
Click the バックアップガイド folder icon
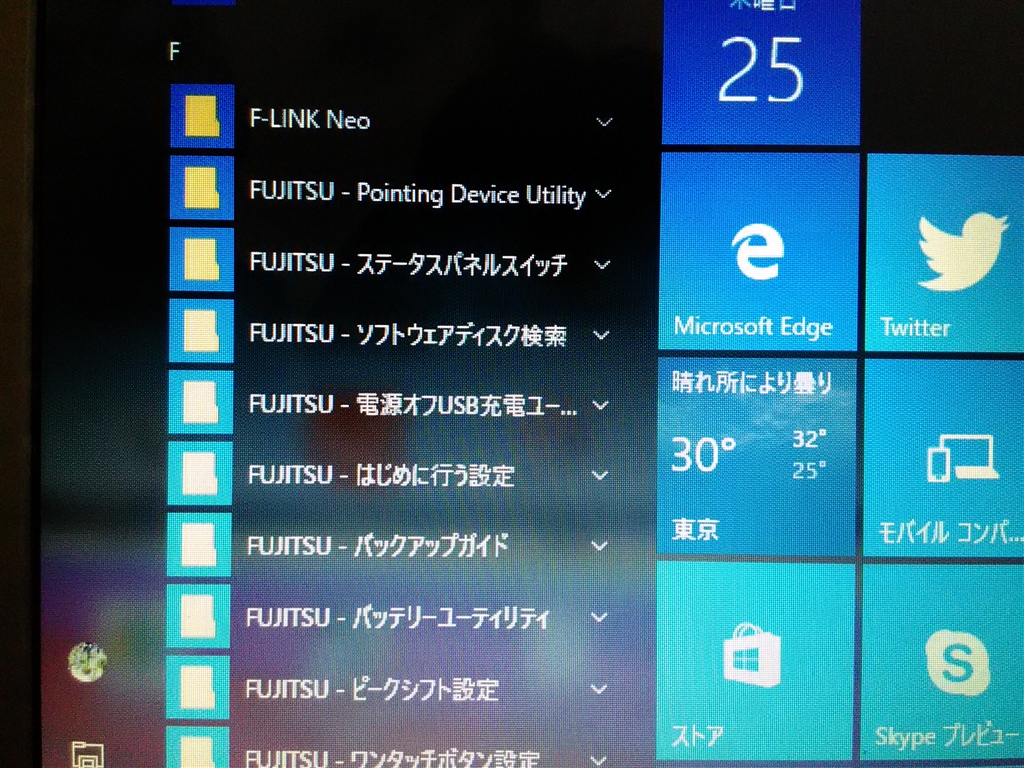pos(199,544)
